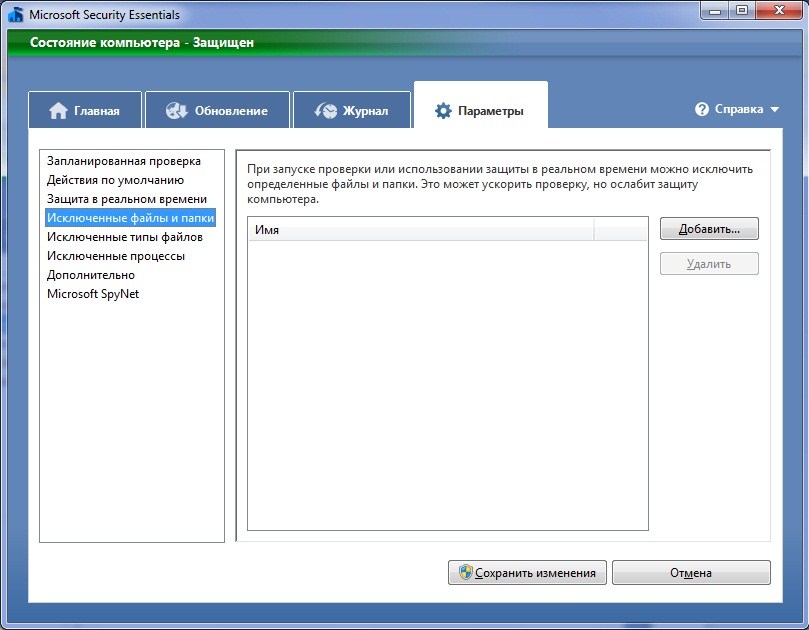Select Запланированная проверка settings
The width and height of the screenshot is (809, 630).
124,161
